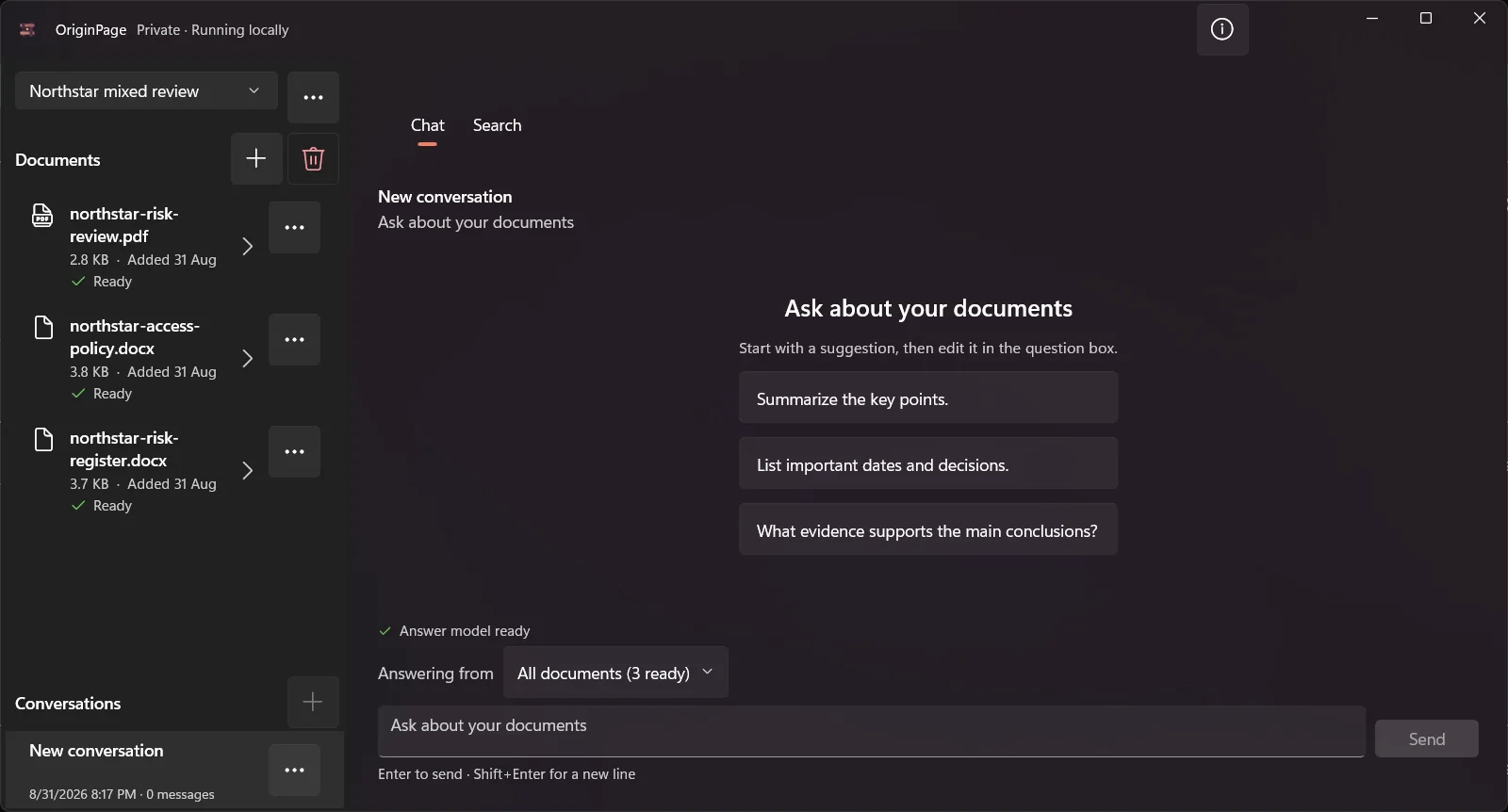Delete documents using the trash icon
This screenshot has height=812, width=1508.
coord(313,158)
